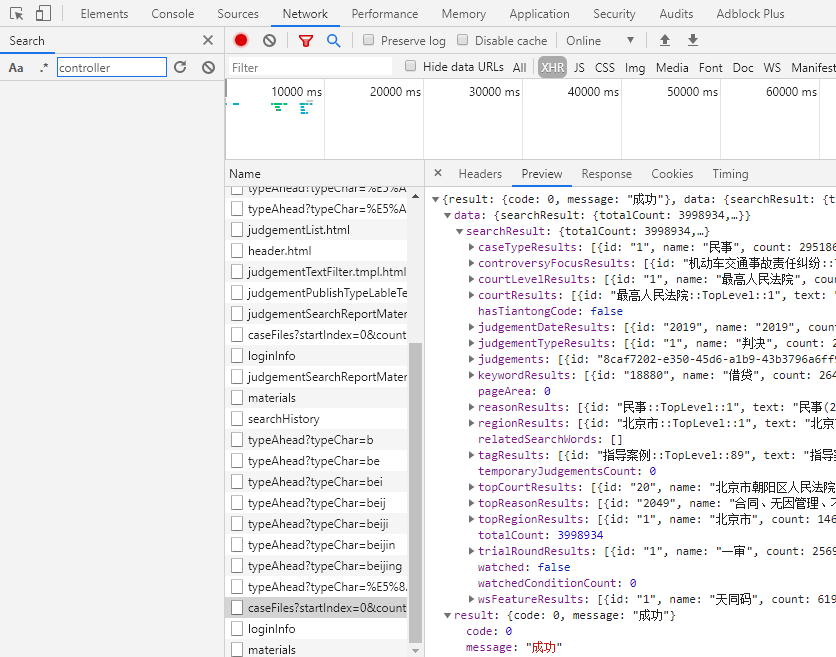Image resolution: width=836 pixels, height=657 pixels.
Task: Close the Search panel
Action: [x=208, y=40]
